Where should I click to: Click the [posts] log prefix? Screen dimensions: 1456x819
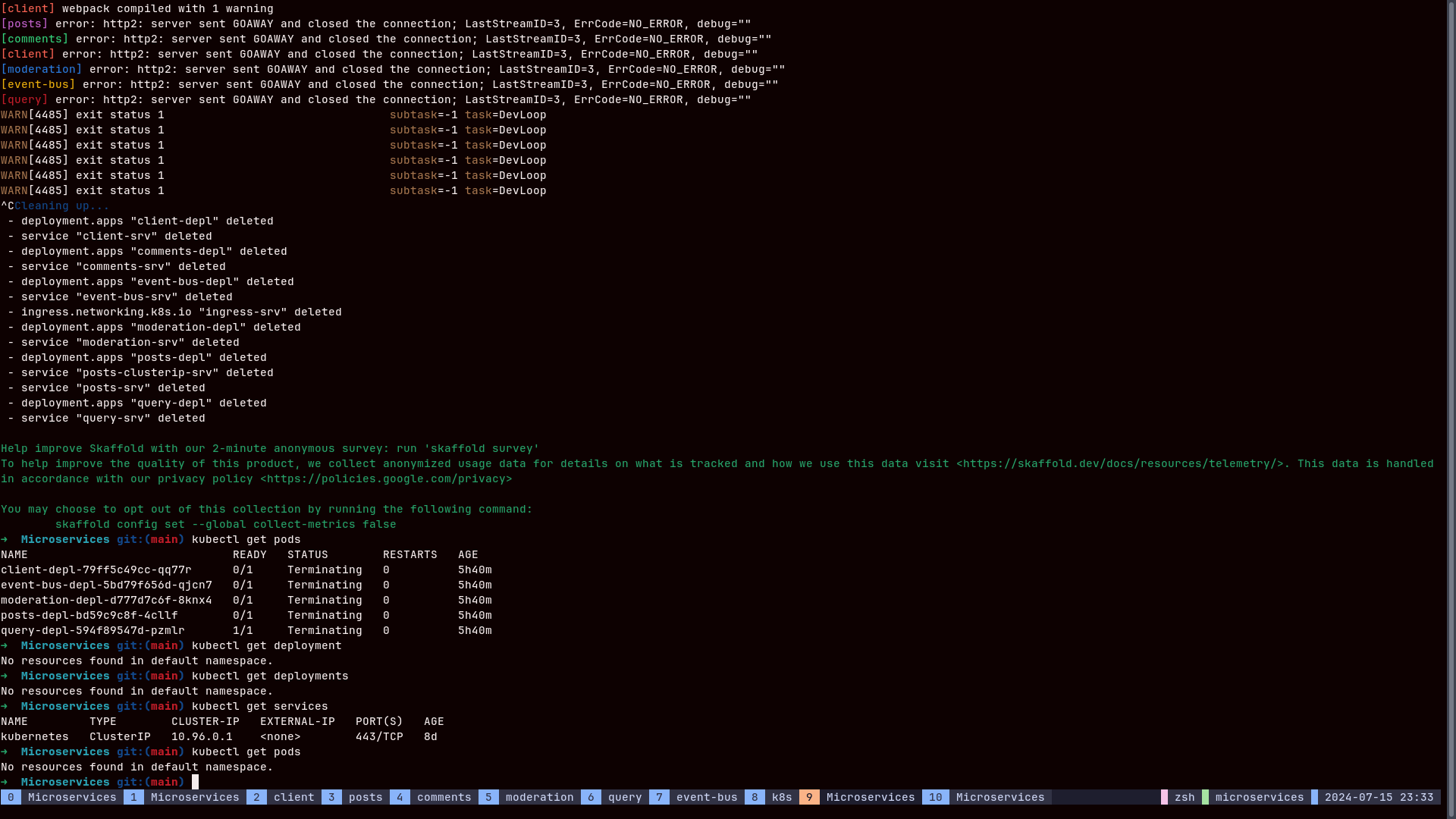tap(24, 24)
